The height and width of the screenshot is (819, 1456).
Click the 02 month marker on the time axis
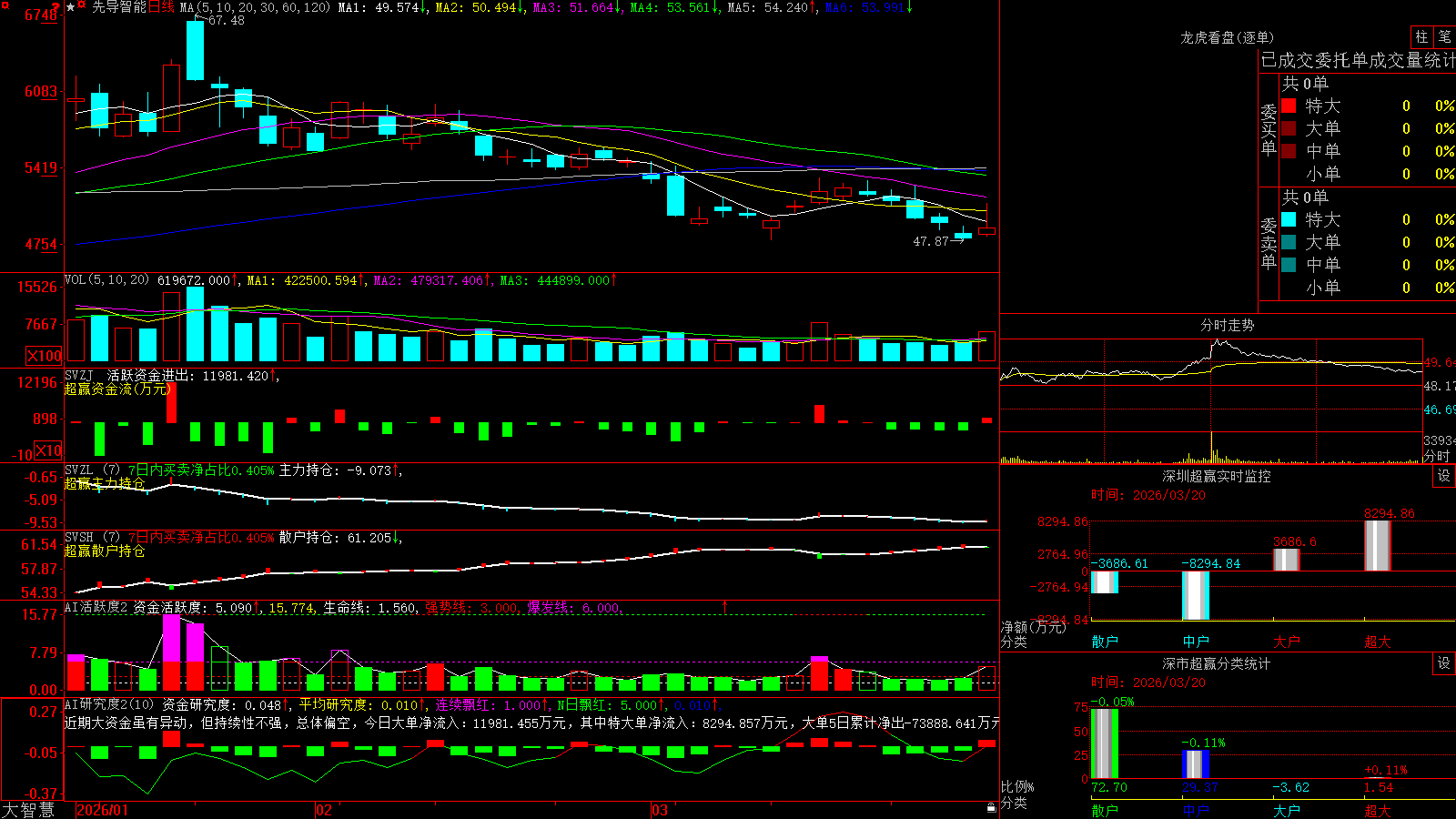click(324, 810)
